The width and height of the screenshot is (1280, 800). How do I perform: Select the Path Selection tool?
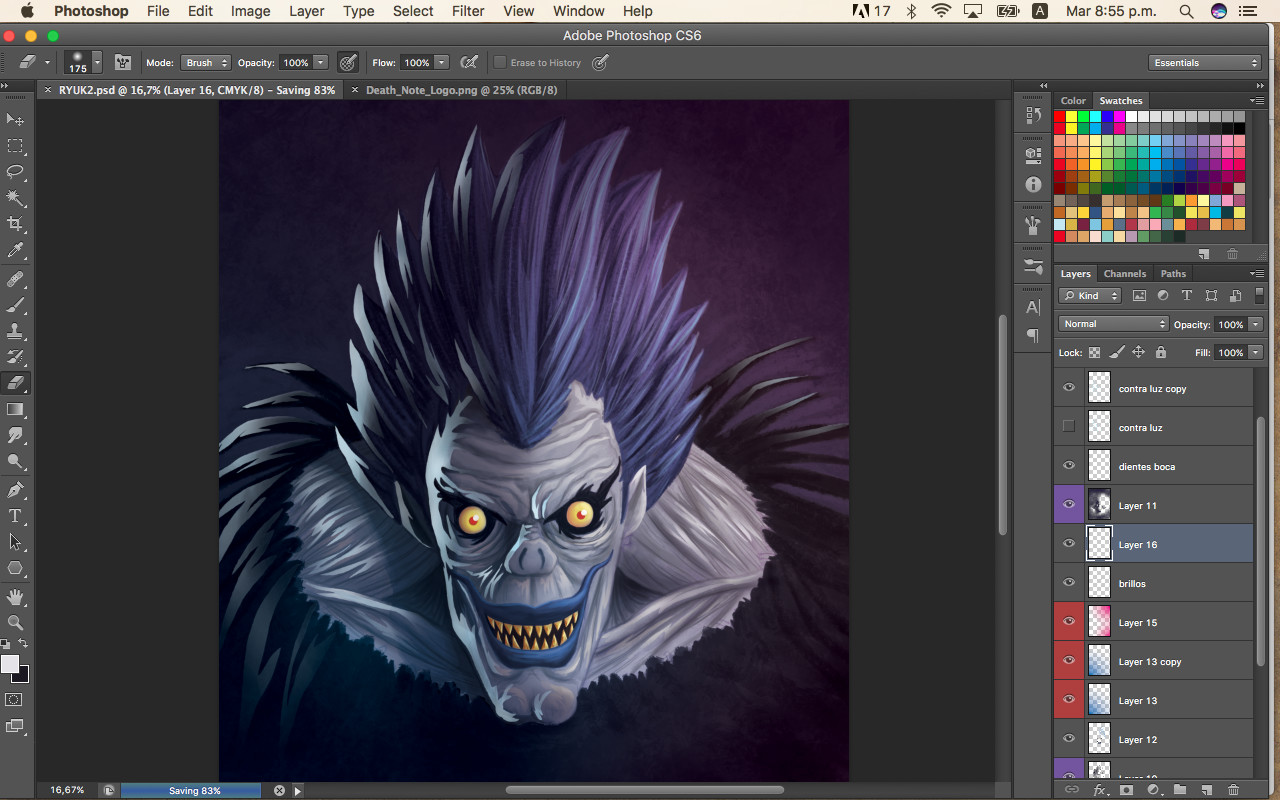tap(16, 542)
